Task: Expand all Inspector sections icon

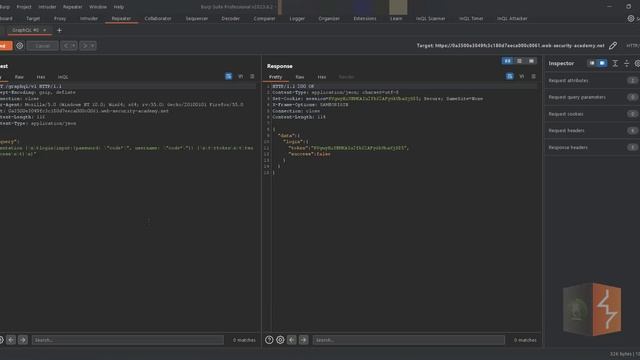Action: pyautogui.click(x=615, y=63)
